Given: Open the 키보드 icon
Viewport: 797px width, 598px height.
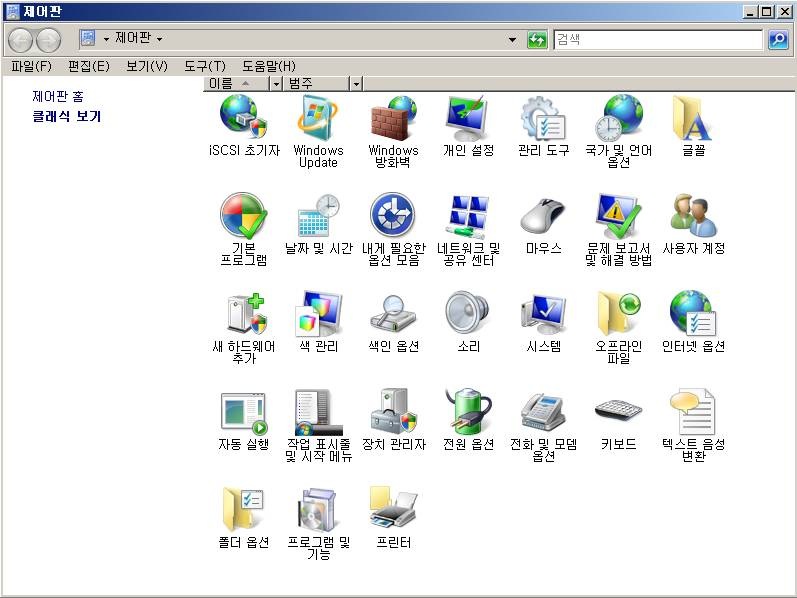Looking at the screenshot, I should coord(619,410).
